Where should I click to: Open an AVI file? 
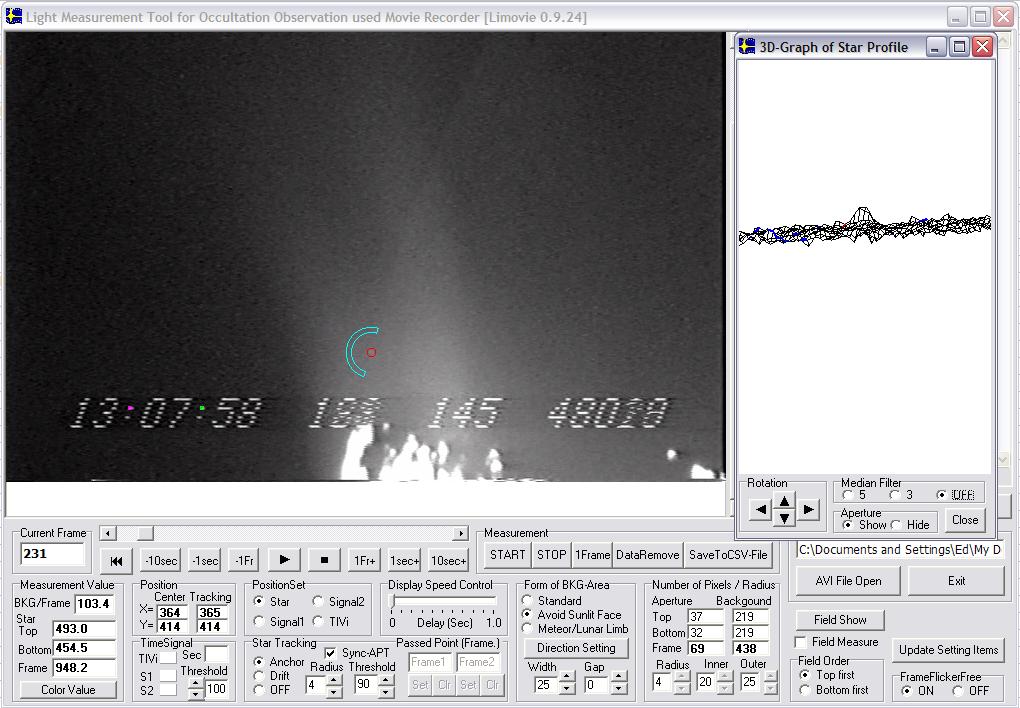pyautogui.click(x=847, y=581)
